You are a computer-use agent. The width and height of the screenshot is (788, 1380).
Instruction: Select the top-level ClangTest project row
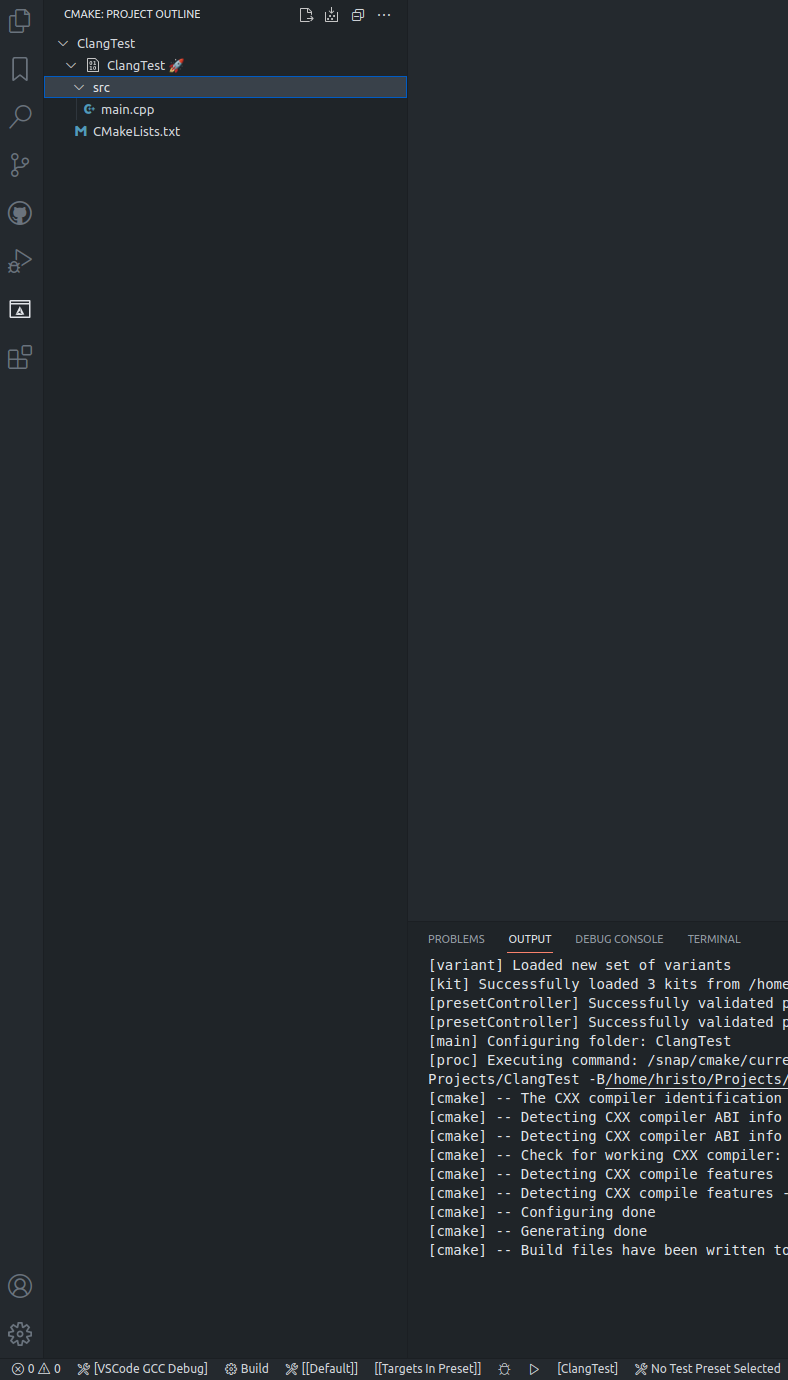(x=226, y=43)
